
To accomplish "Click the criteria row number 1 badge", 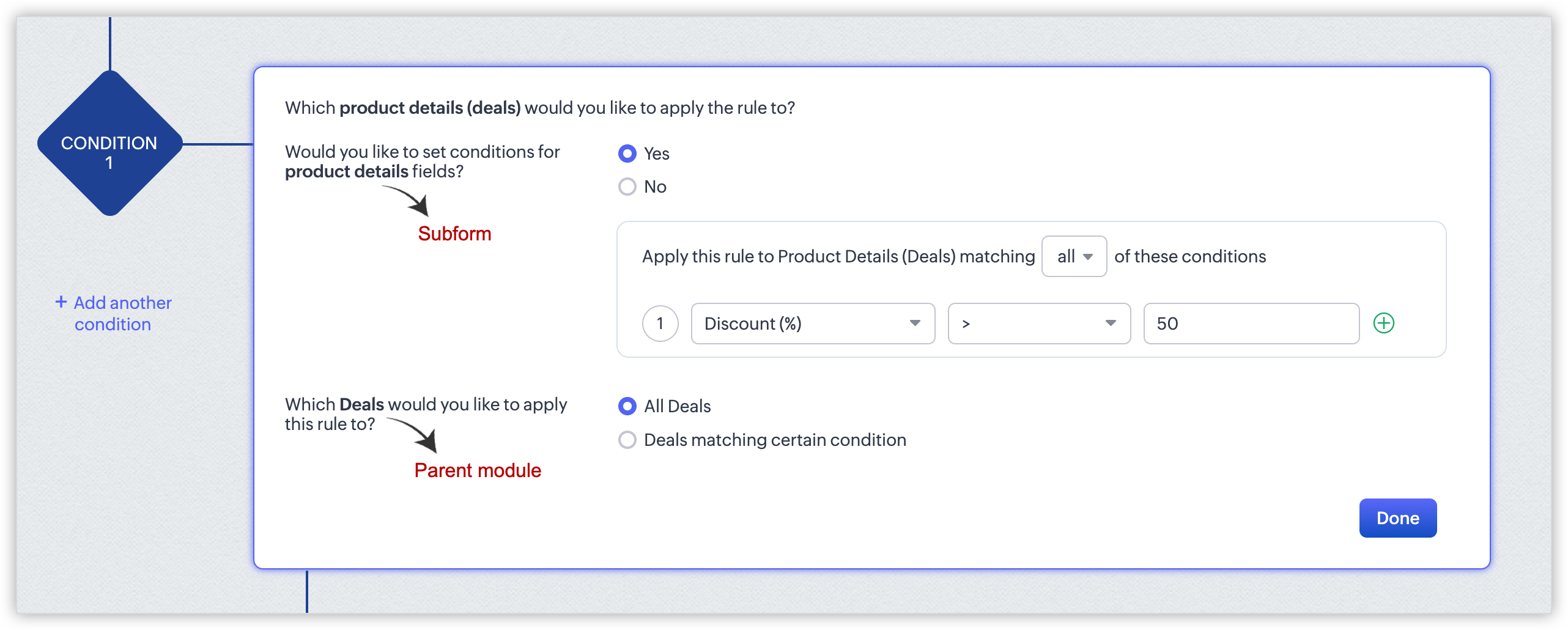I will (x=660, y=324).
